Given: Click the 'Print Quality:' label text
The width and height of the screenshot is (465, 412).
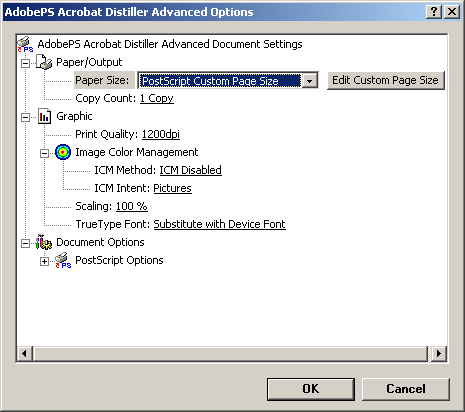Looking at the screenshot, I should tap(107, 134).
